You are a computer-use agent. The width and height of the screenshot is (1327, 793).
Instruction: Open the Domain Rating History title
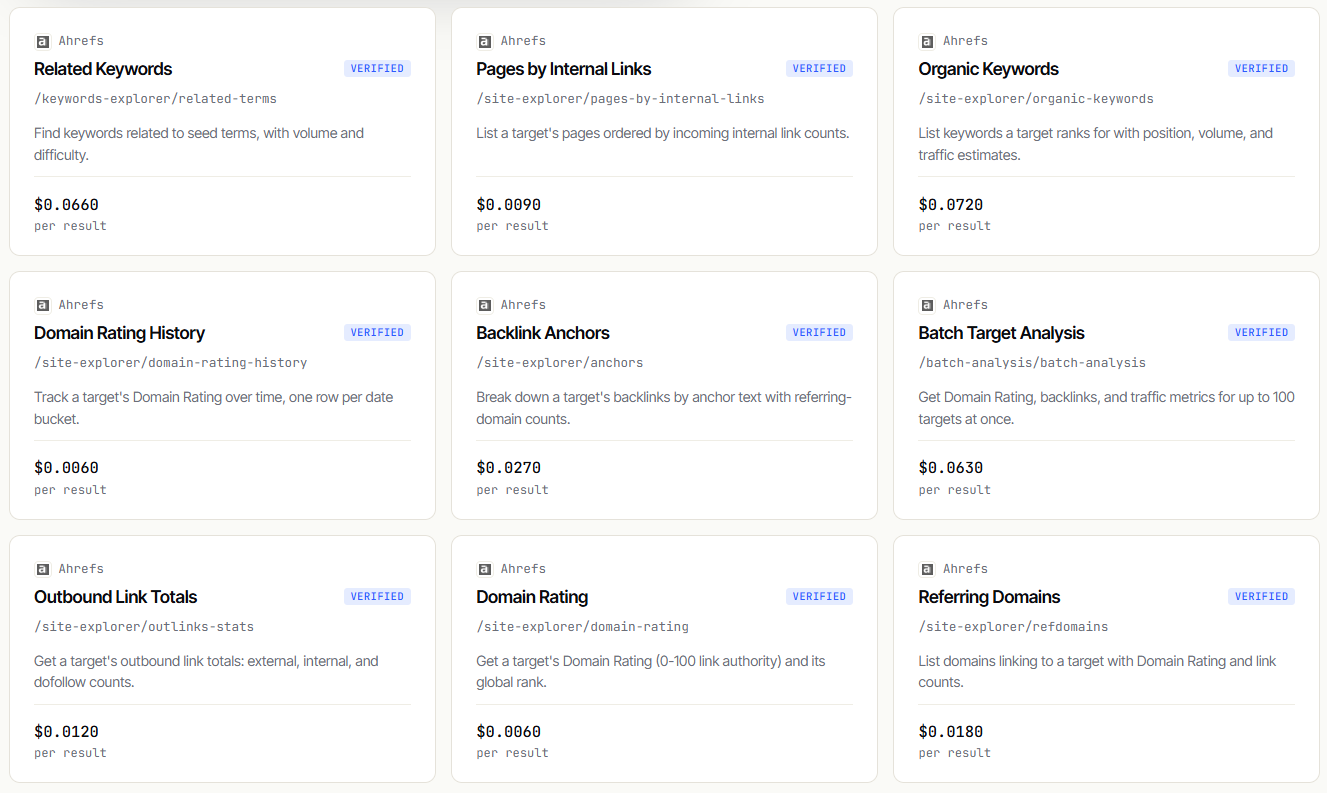pos(119,333)
